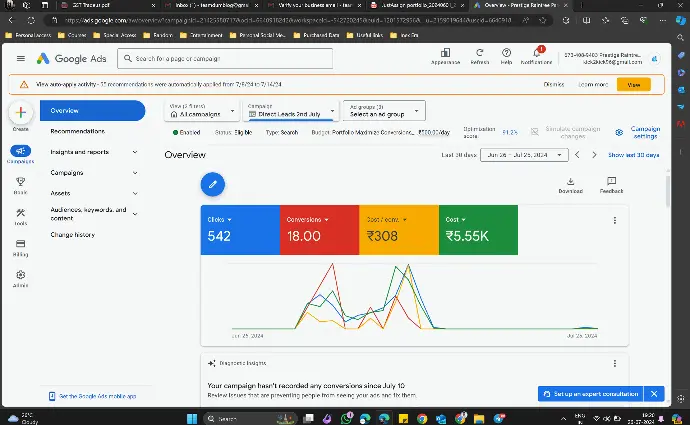The width and height of the screenshot is (690, 425).
Task: Expand Assets section in sidebar
Action: 135,193
